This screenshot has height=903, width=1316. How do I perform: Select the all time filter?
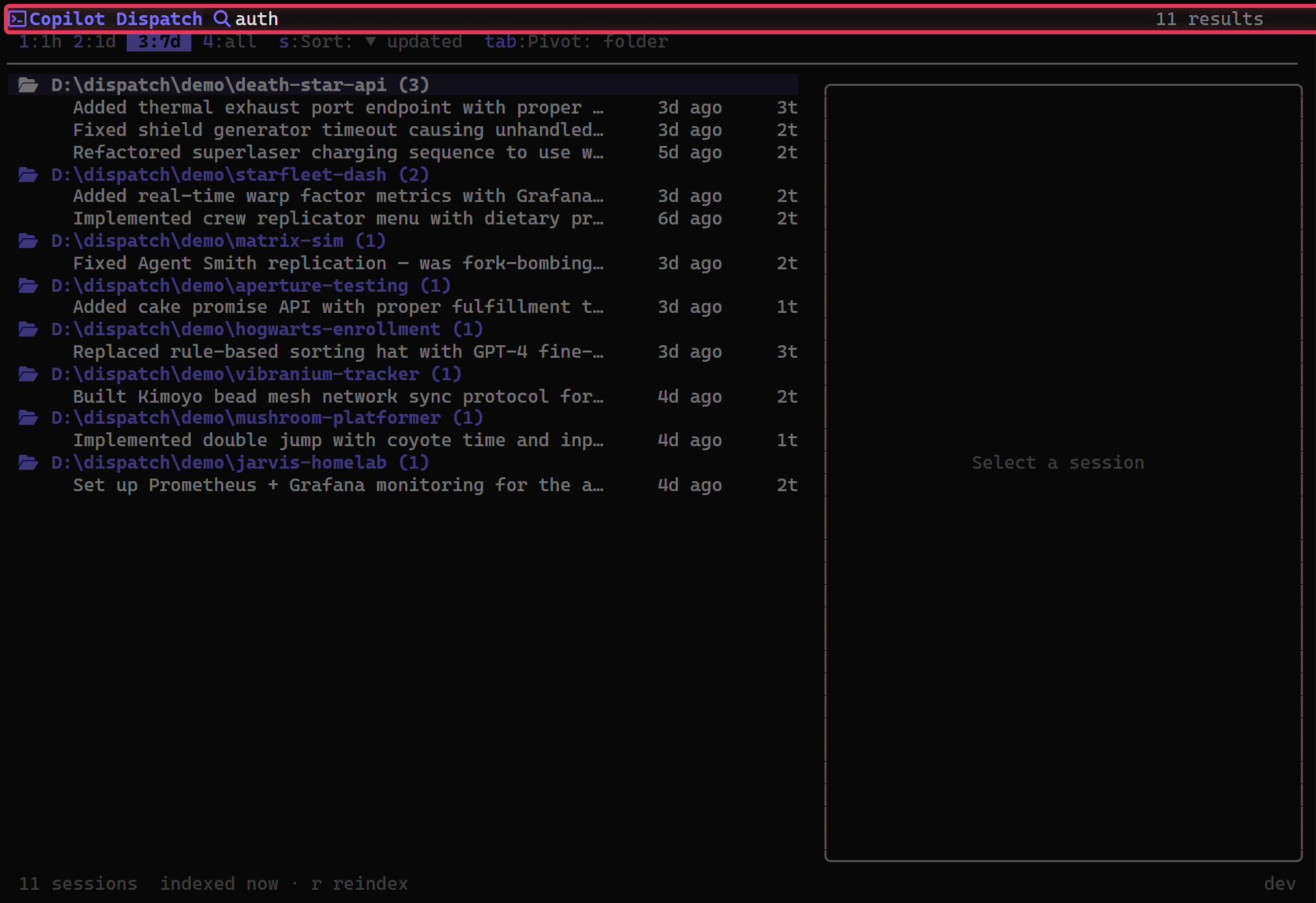(x=229, y=42)
